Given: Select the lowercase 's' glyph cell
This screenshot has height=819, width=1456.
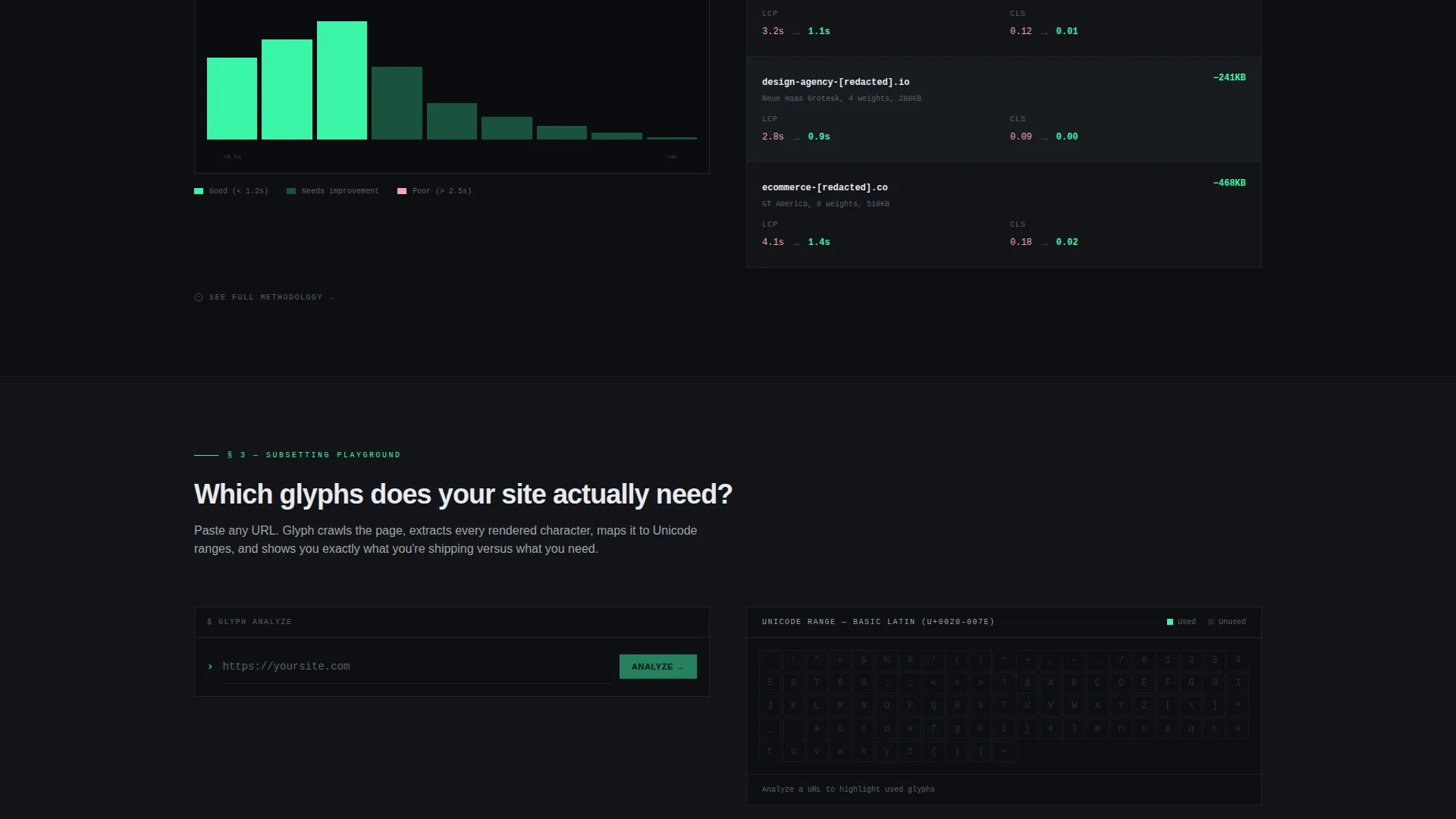Looking at the screenshot, I should [x=1238, y=728].
